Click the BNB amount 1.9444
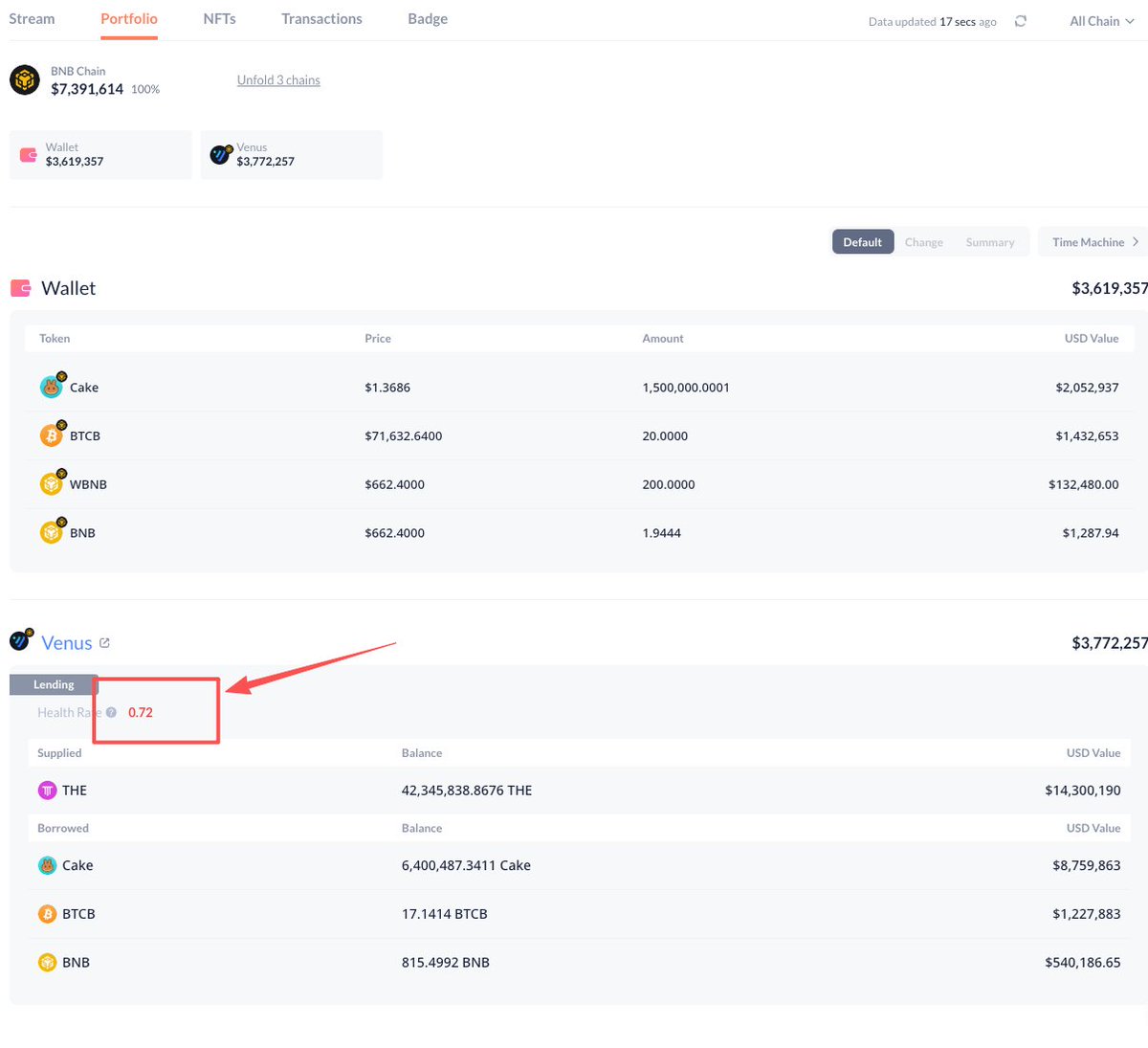This screenshot has height=1048, width=1148. point(662,533)
